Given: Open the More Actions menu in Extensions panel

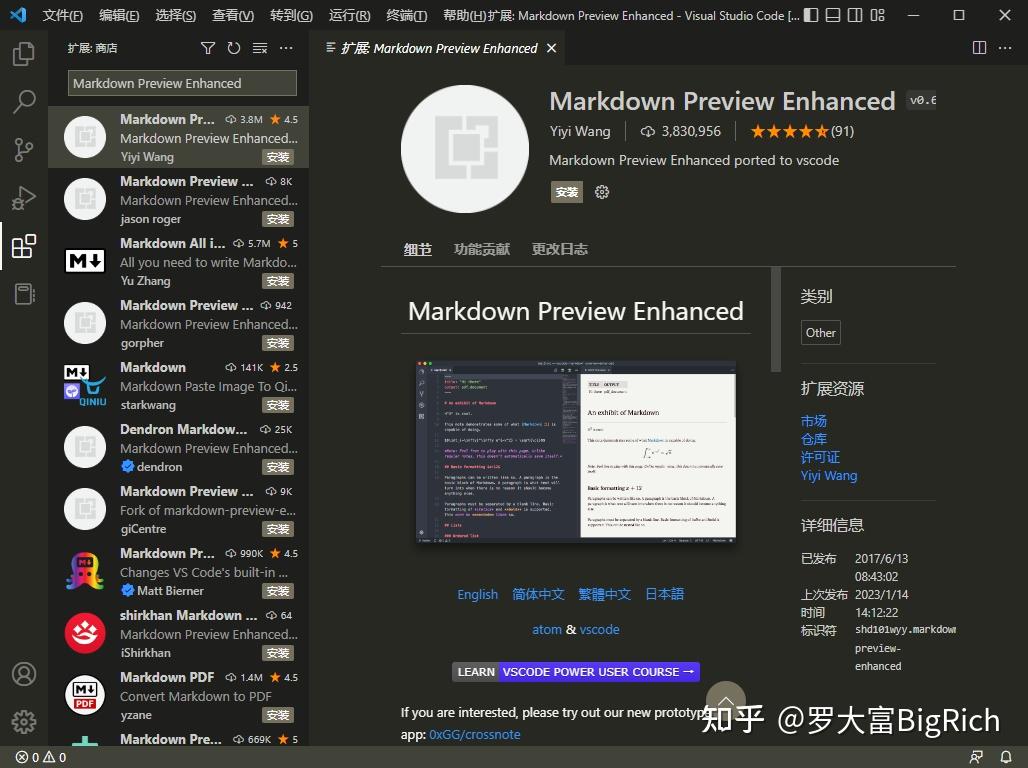Looking at the screenshot, I should [x=286, y=47].
